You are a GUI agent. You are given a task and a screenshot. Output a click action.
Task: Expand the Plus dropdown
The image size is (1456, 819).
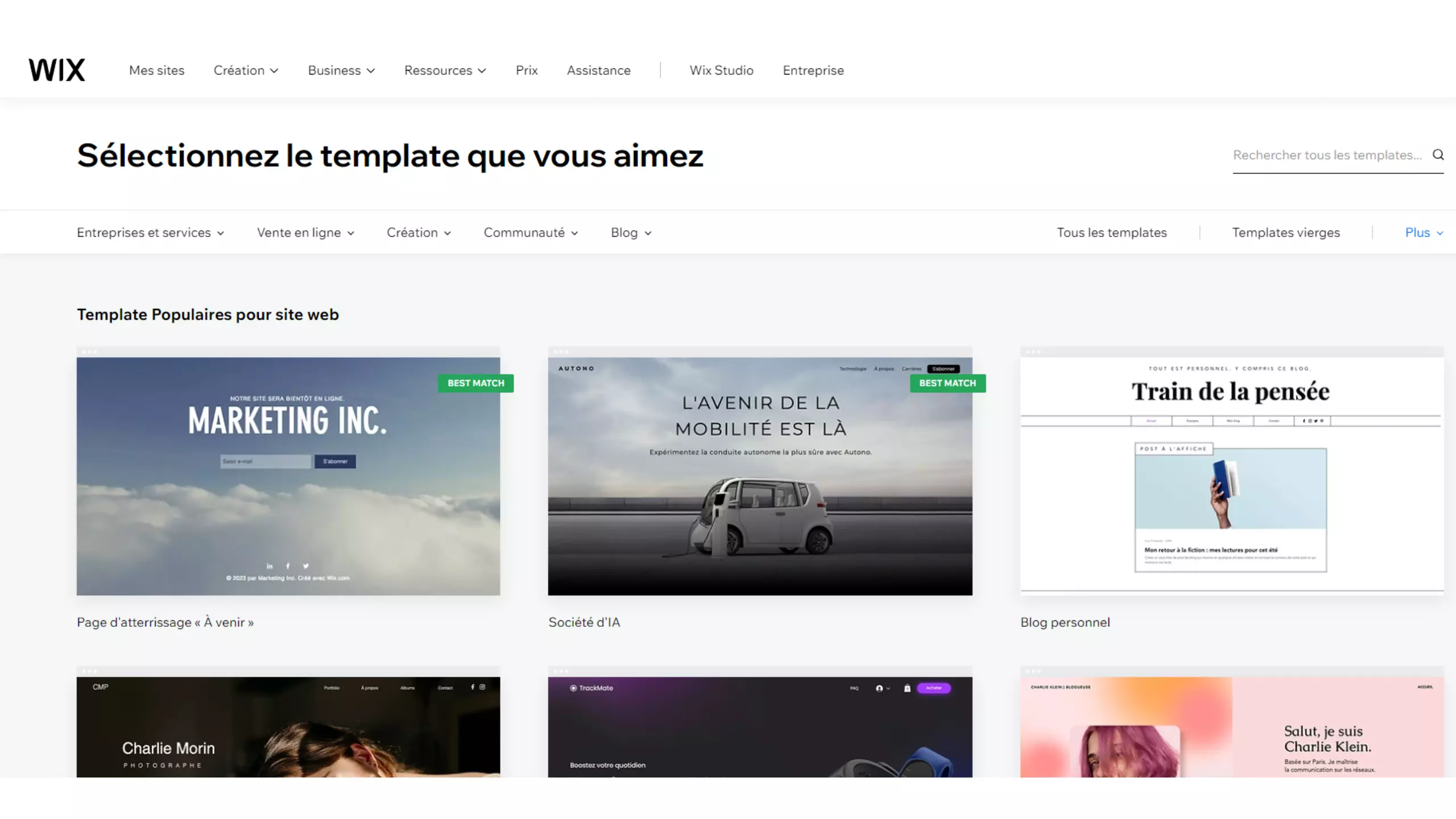[1424, 233]
